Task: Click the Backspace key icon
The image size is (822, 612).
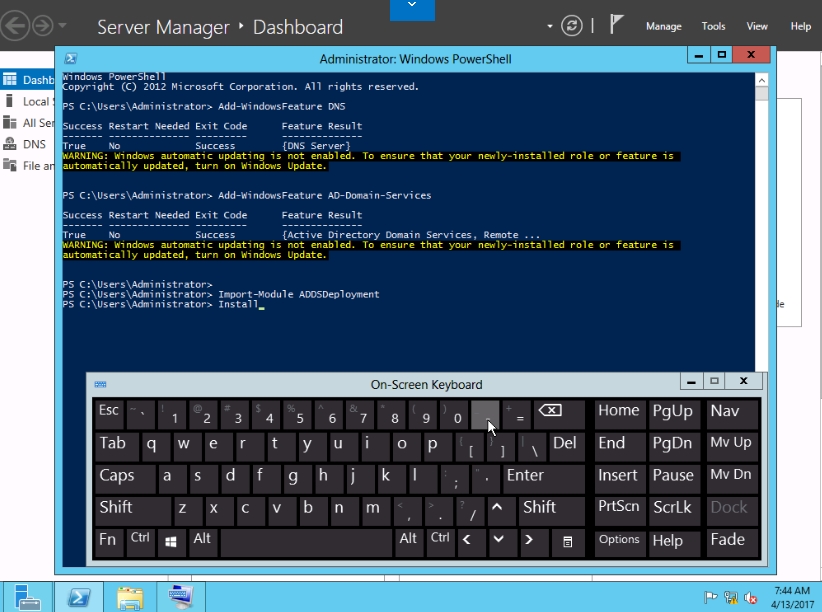Action: [558, 414]
